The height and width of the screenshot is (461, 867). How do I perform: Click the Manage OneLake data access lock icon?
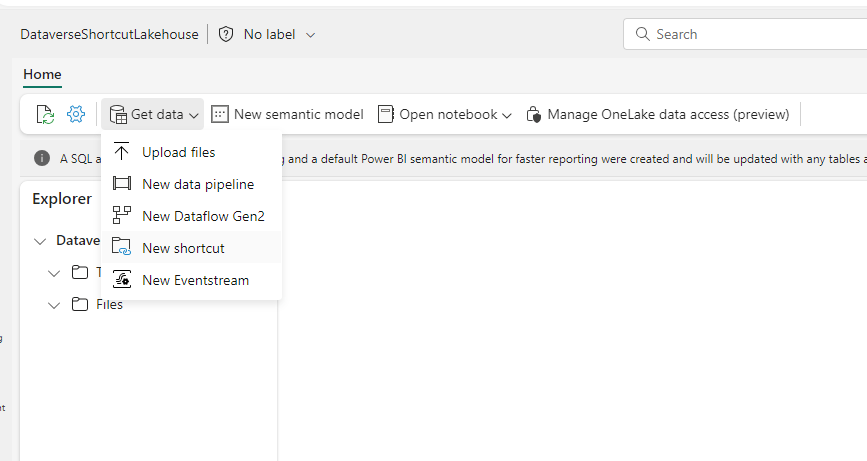(534, 115)
